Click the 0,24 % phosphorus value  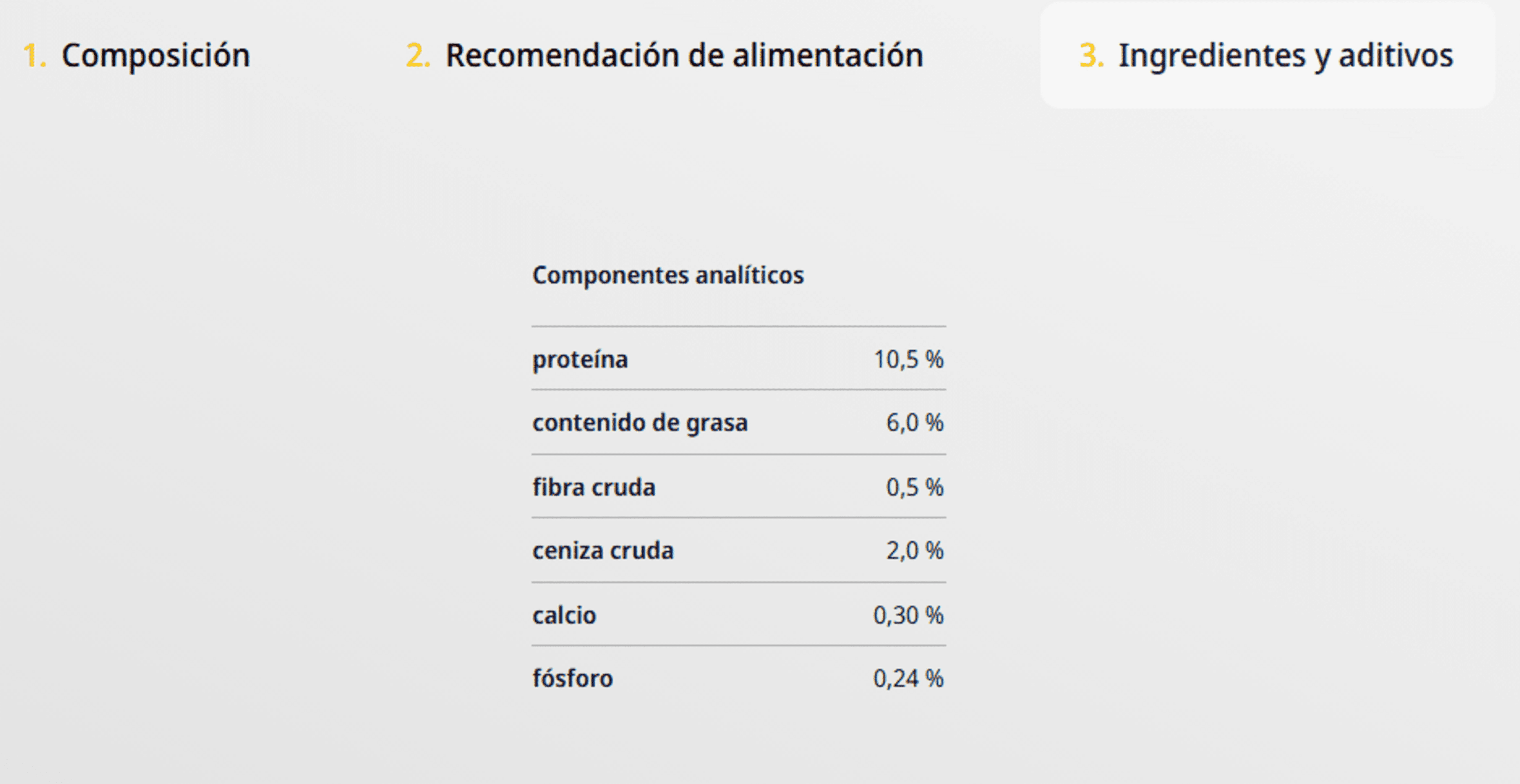pyautogui.click(x=909, y=678)
